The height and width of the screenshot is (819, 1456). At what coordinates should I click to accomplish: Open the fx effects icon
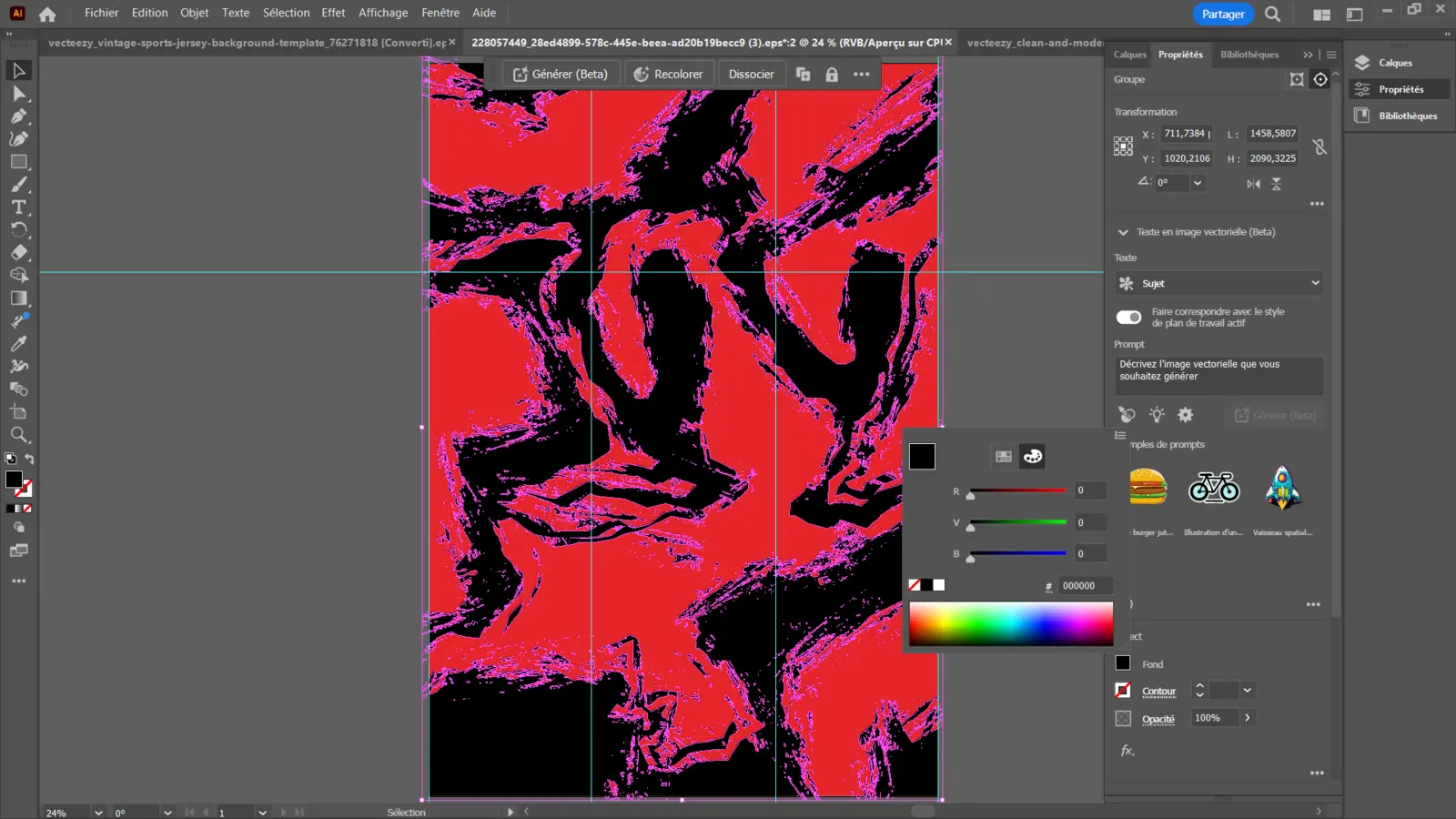click(1127, 751)
